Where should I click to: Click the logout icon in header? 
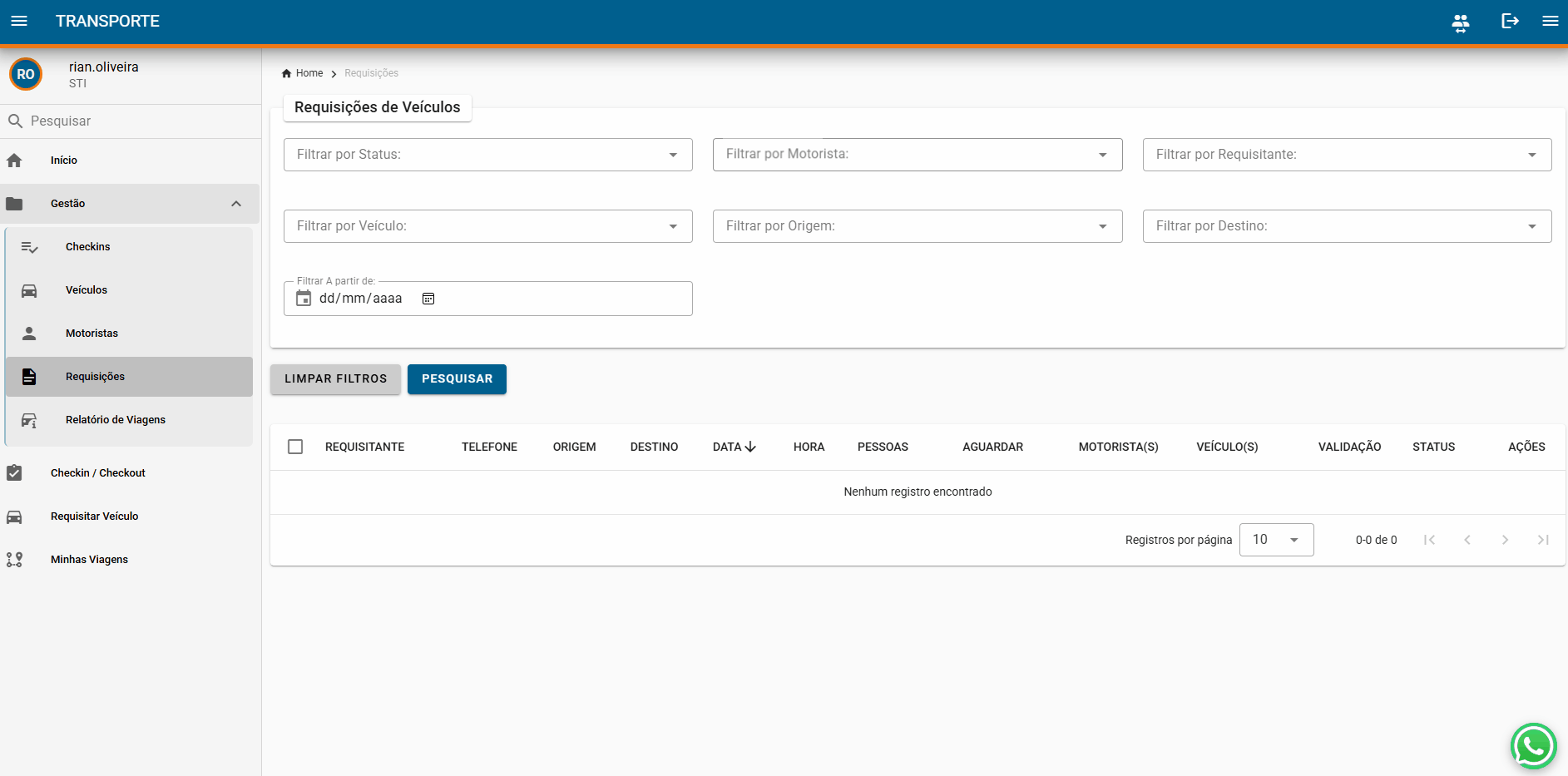pos(1510,21)
